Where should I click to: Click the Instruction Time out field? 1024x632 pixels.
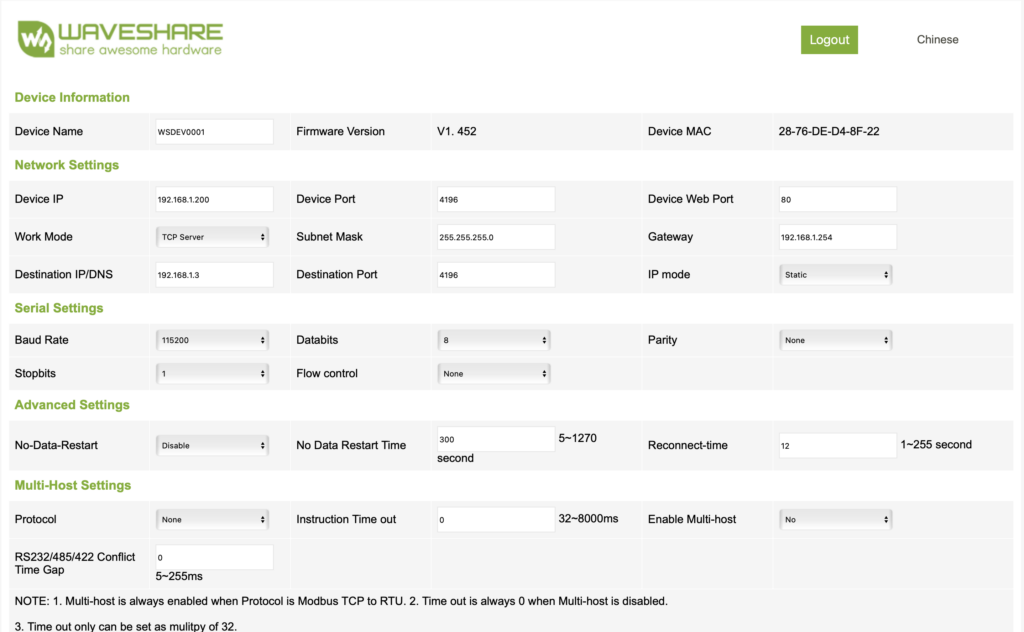click(x=496, y=520)
